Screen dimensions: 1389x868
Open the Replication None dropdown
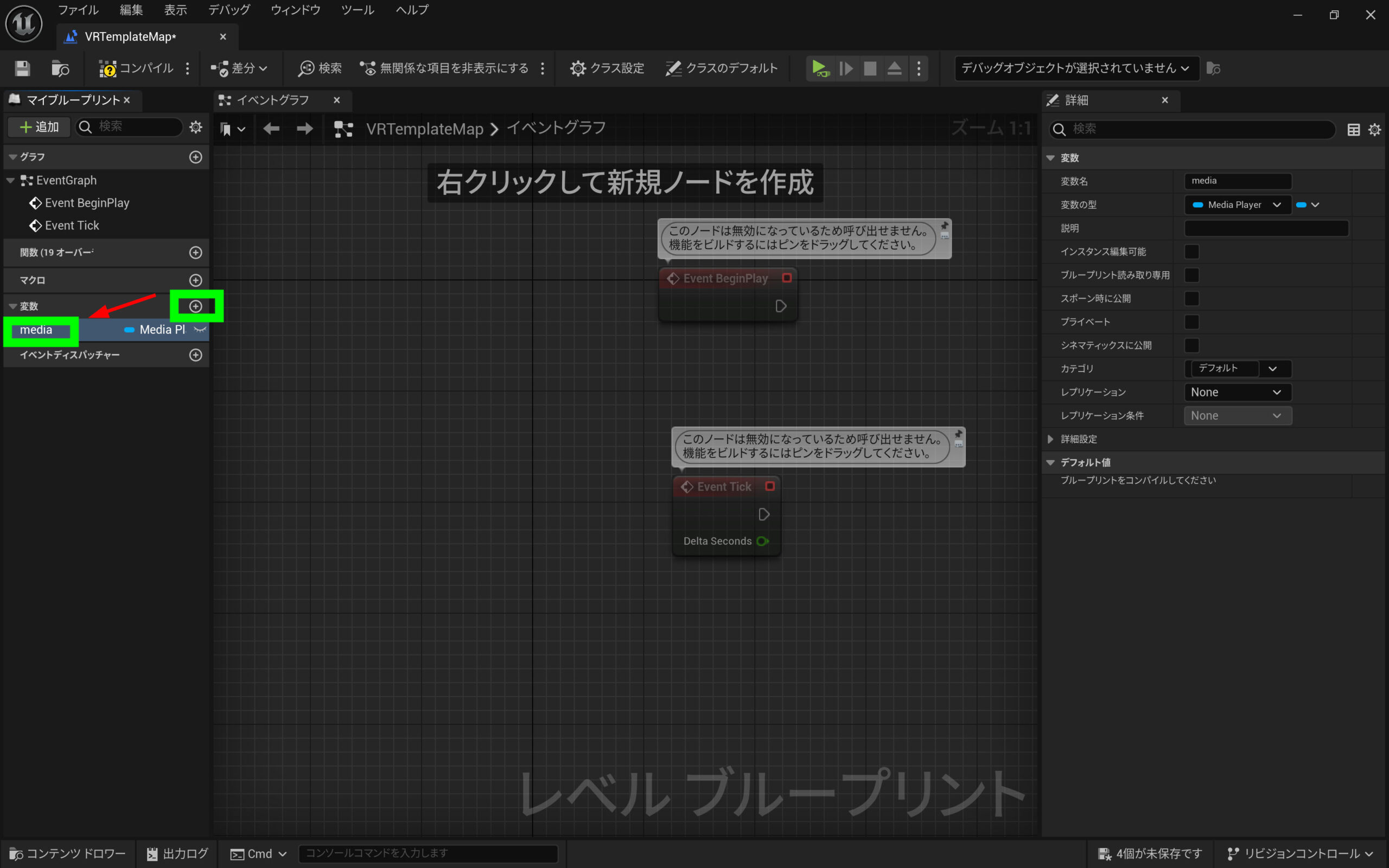tap(1237, 392)
